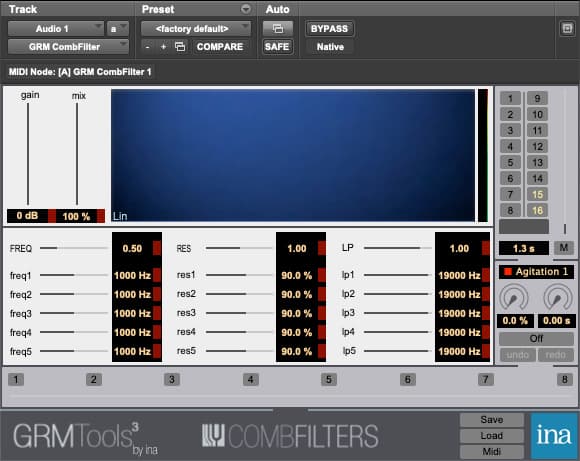Click the red button beside gain 0 dB
Viewport: 580px width, 461px height.
[52, 216]
